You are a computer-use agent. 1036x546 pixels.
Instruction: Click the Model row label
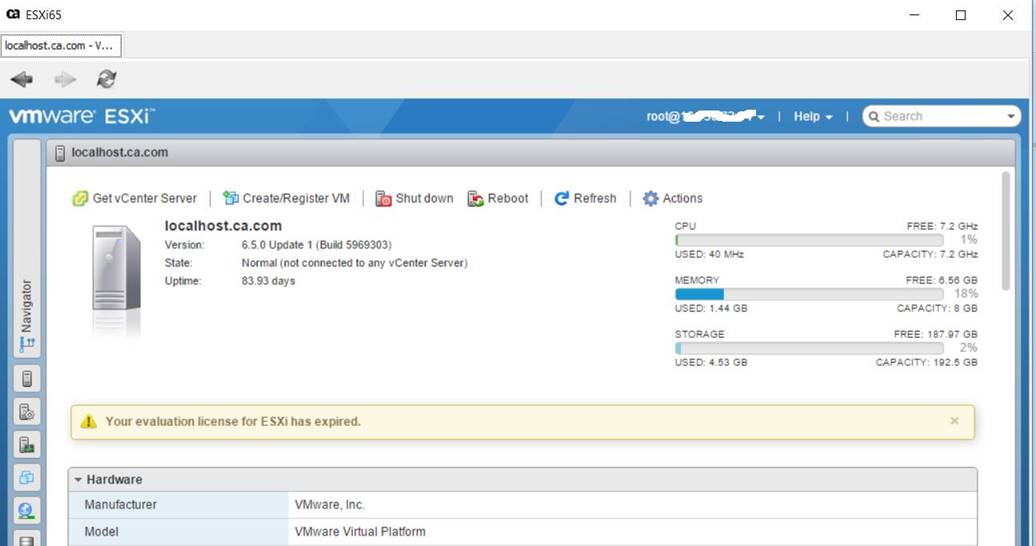point(101,531)
